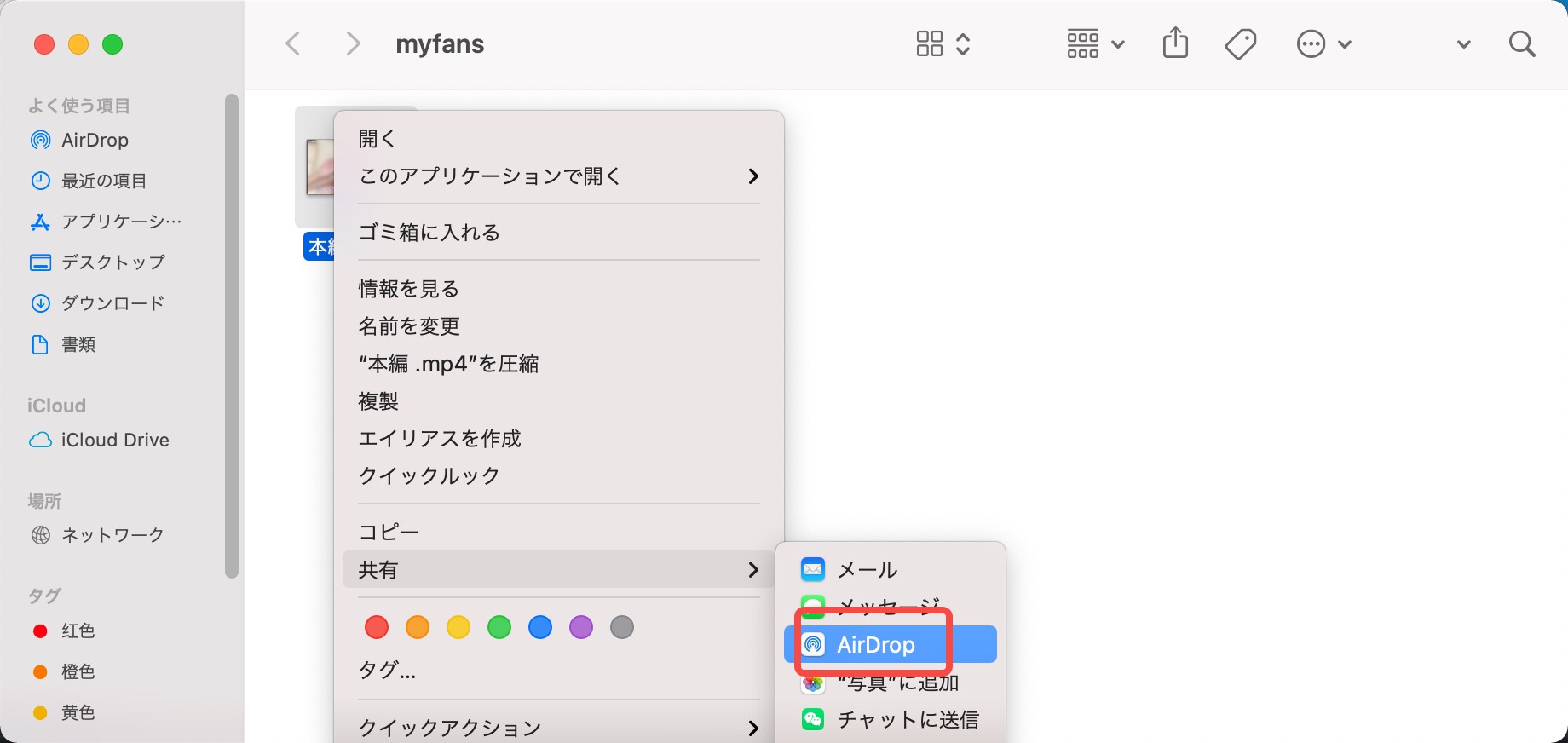This screenshot has height=743, width=1568.
Task: Apply the green tag color
Action: (499, 628)
